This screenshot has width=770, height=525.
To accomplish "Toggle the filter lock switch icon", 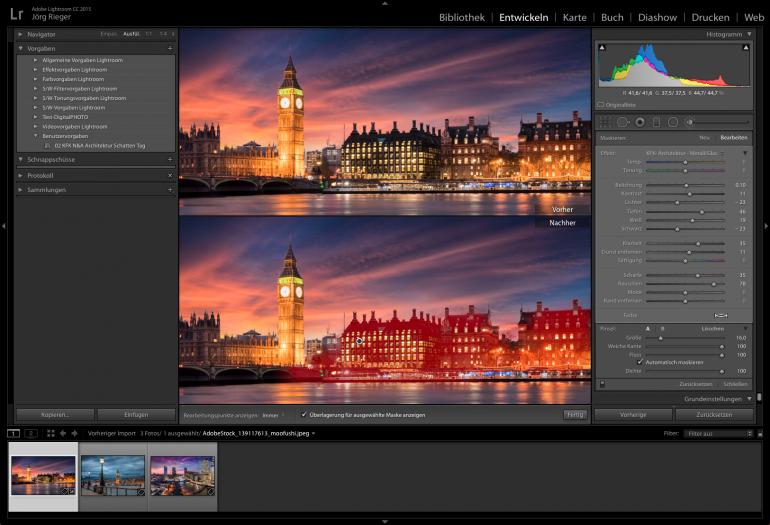I will click(x=760, y=434).
